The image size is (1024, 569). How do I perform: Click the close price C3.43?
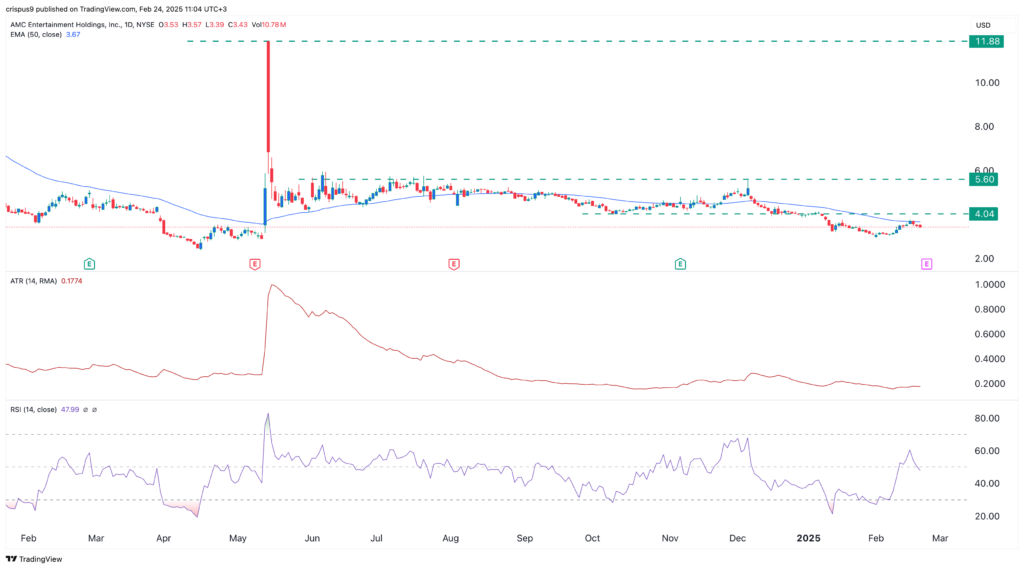click(x=238, y=25)
